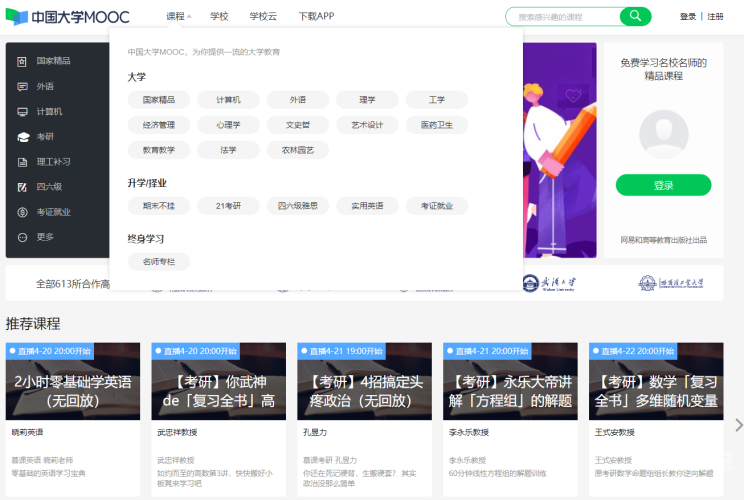Click the 直播4-22 20:00开始 label
The image size is (744, 500).
[x=633, y=351]
